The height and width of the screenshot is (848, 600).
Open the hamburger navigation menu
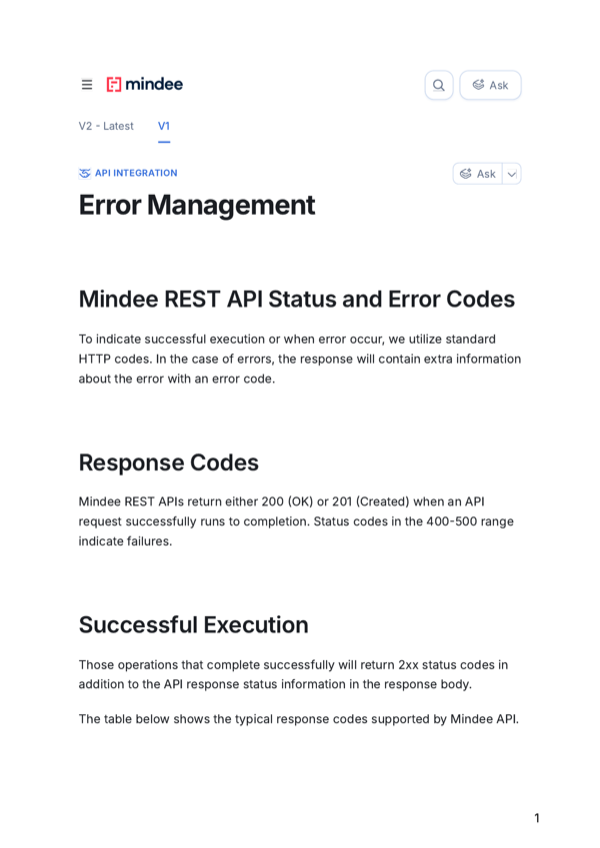tap(87, 85)
